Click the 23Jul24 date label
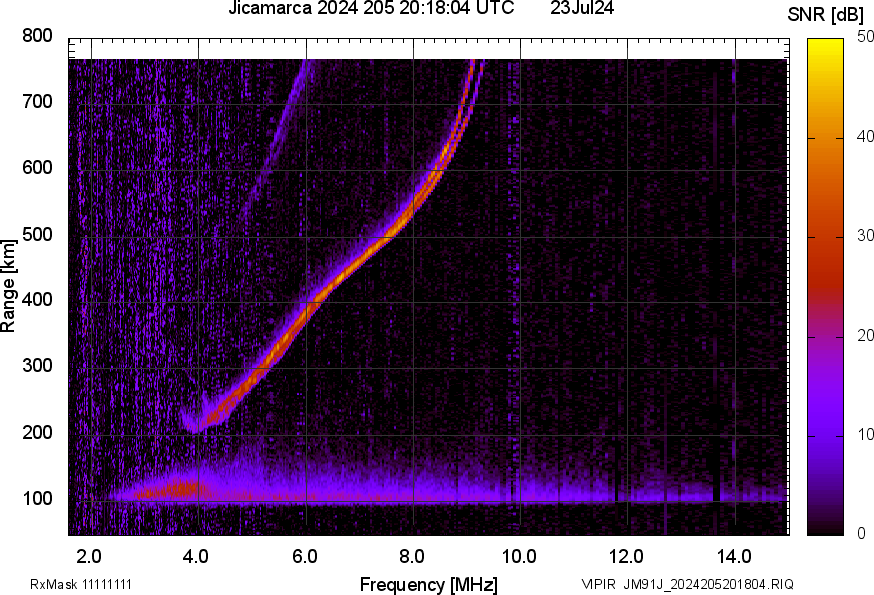 pos(582,9)
